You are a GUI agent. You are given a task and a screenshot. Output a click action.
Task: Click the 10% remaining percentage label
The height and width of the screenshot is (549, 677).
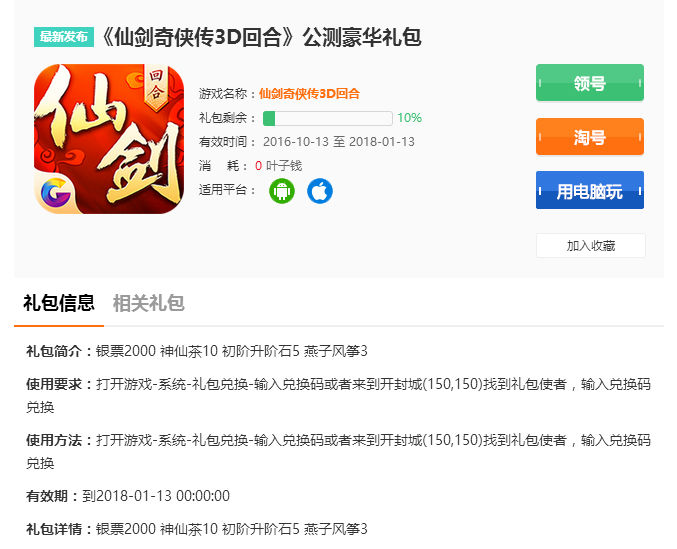(x=409, y=118)
